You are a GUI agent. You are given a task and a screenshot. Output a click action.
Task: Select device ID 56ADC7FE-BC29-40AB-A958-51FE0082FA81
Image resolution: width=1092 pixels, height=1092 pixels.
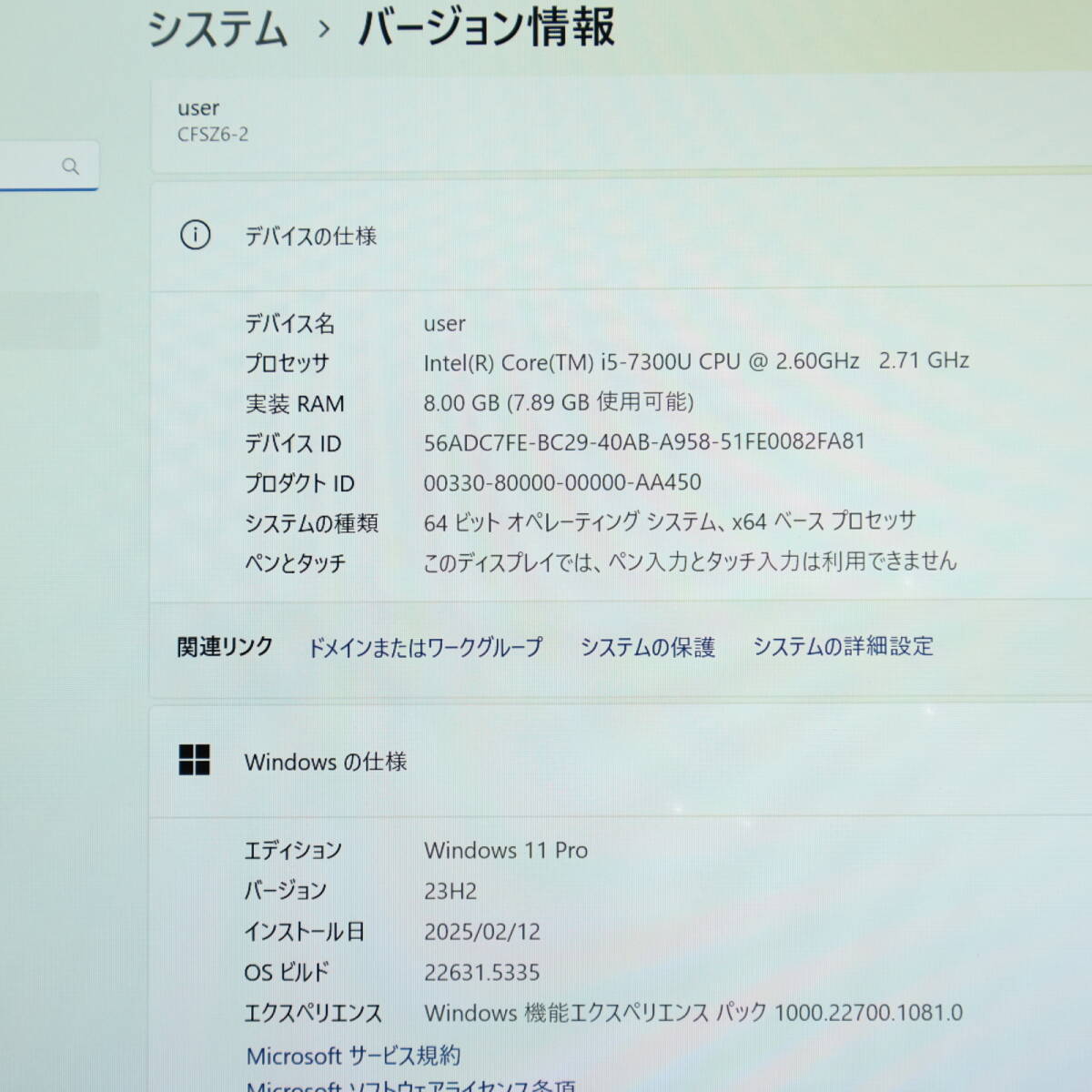point(644,442)
